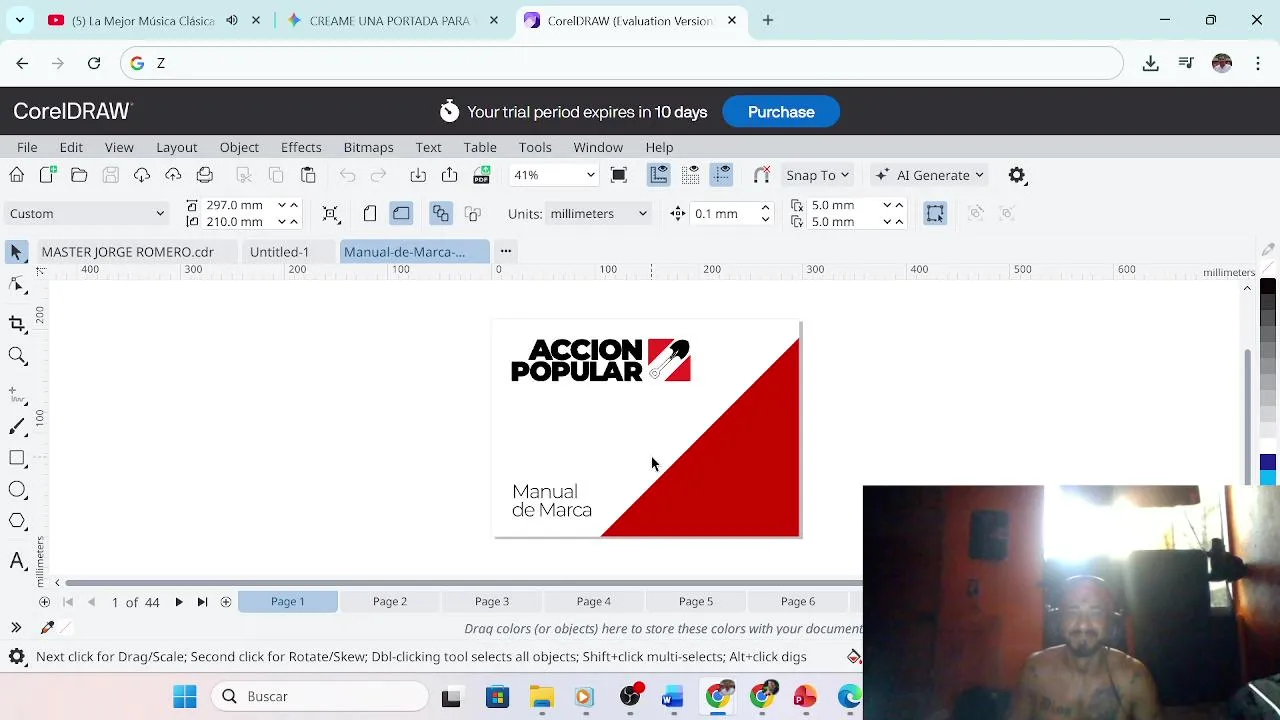Image resolution: width=1280 pixels, height=720 pixels.
Task: Open the Units millimeters dropdown
Action: coord(599,213)
